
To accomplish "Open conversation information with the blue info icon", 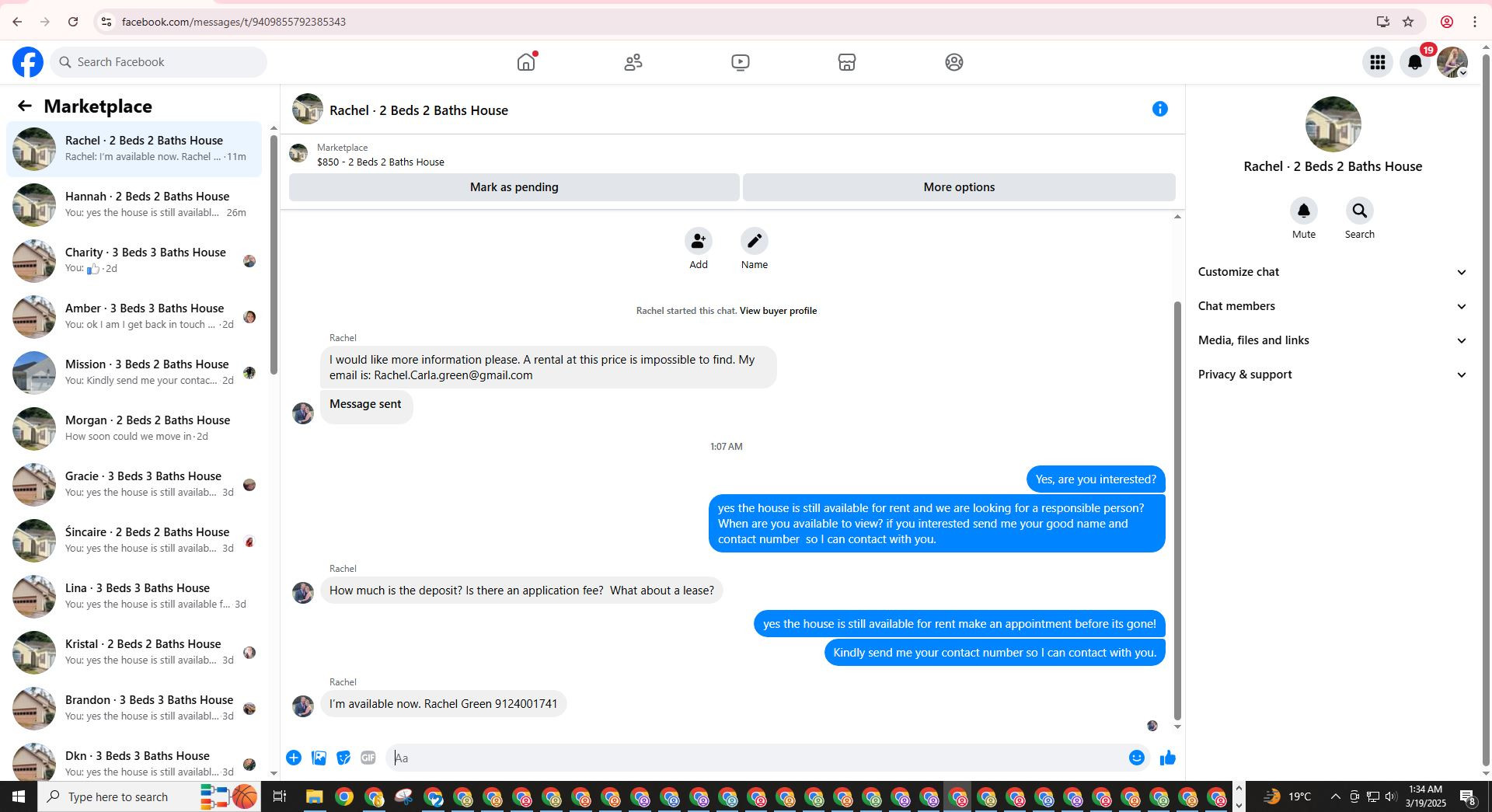I will click(1160, 110).
